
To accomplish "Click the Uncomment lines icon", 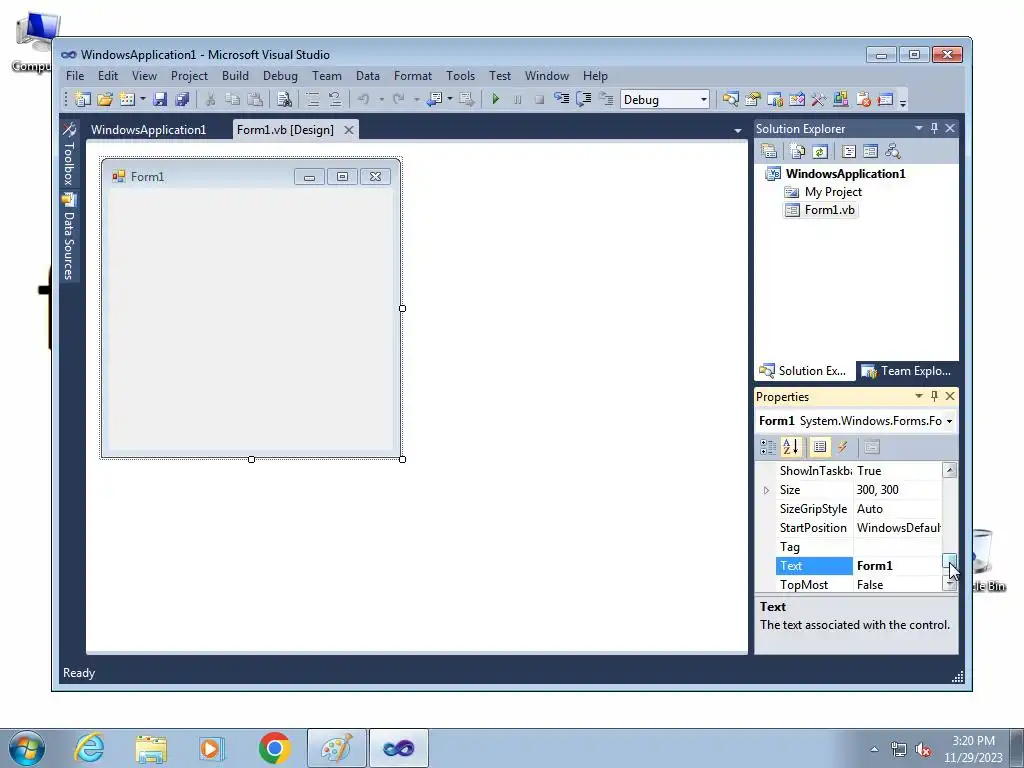I will click(335, 99).
